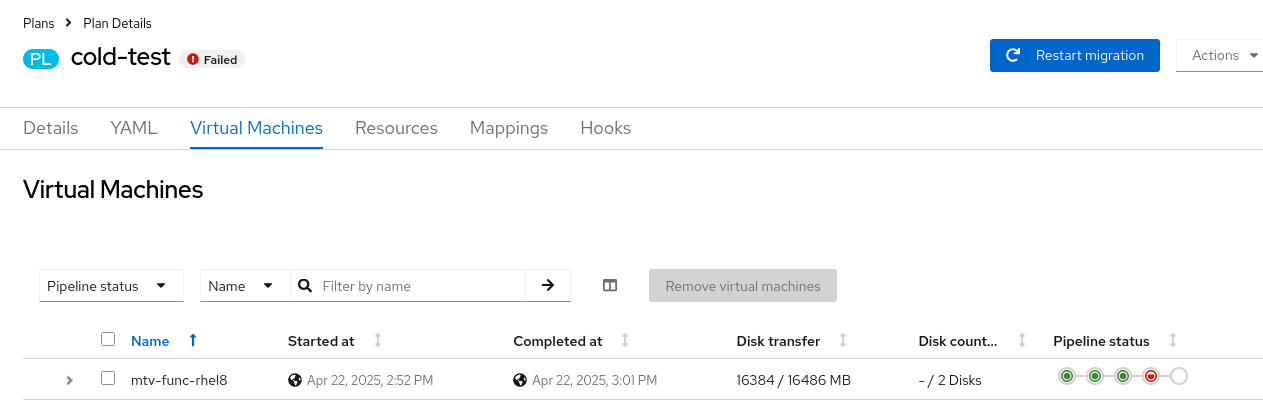The image size is (1263, 402).
Task: Sort by Pipeline status column arrows
Action: 1173,341
